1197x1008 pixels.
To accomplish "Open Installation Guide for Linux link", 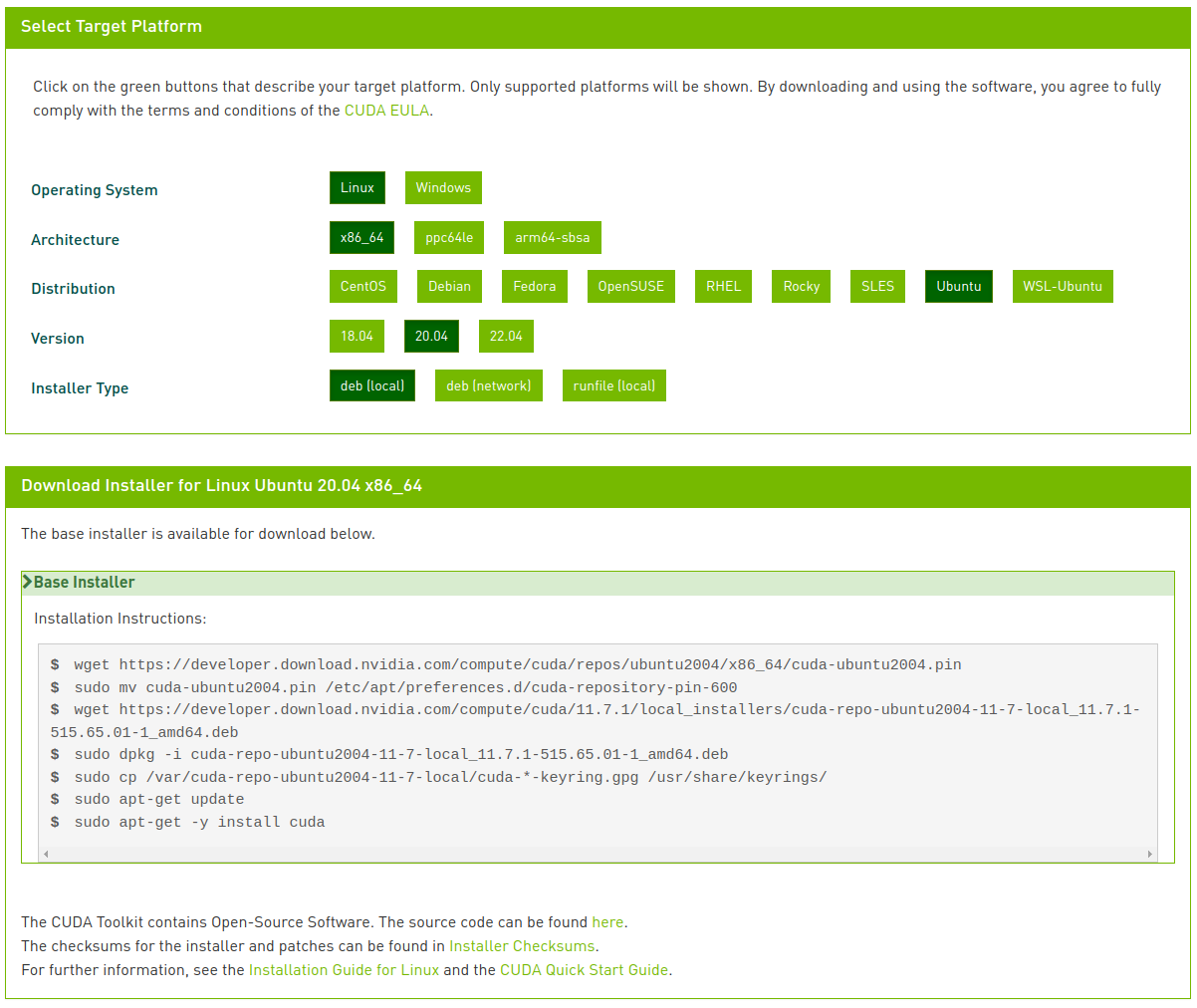I will click(x=344, y=970).
